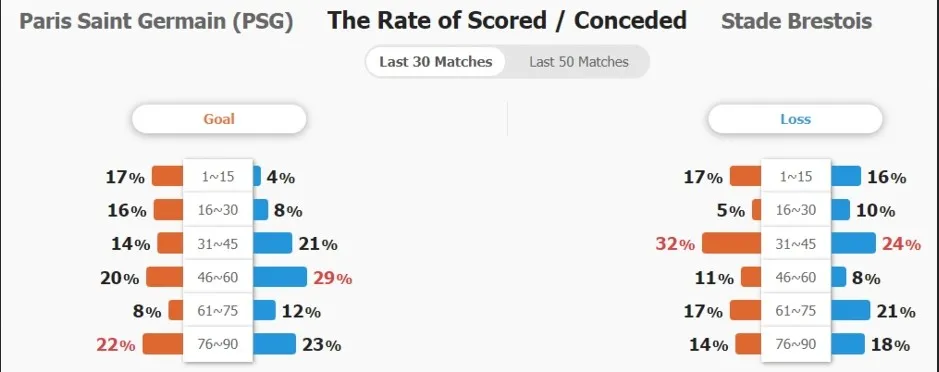Viewport: 939px width, 372px height.
Task: Click the Stade Brestois team name
Action: point(796,22)
